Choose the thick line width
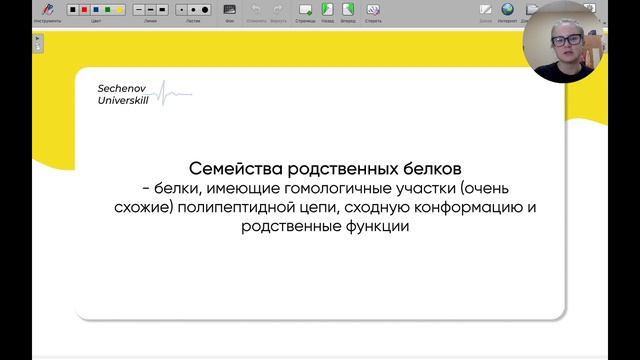640x360 pixels. [162, 9]
